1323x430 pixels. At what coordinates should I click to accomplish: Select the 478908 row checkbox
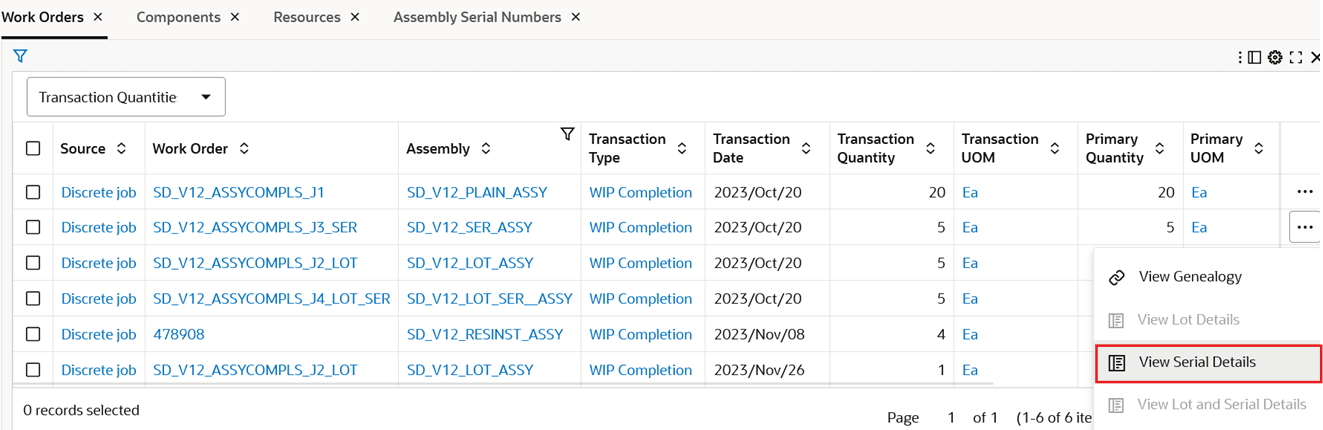pos(33,334)
